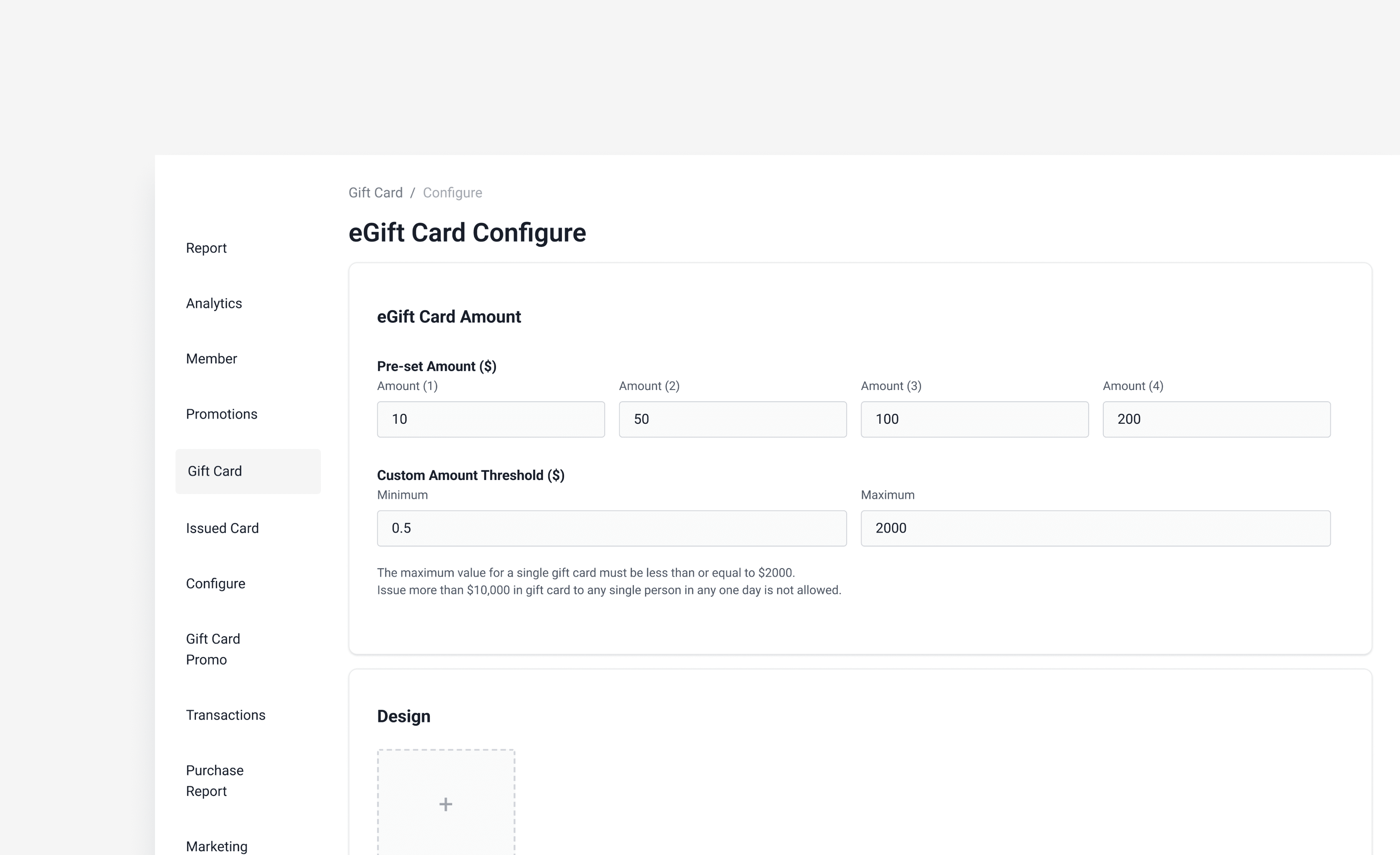Go to Transactions sidebar item

(x=226, y=715)
